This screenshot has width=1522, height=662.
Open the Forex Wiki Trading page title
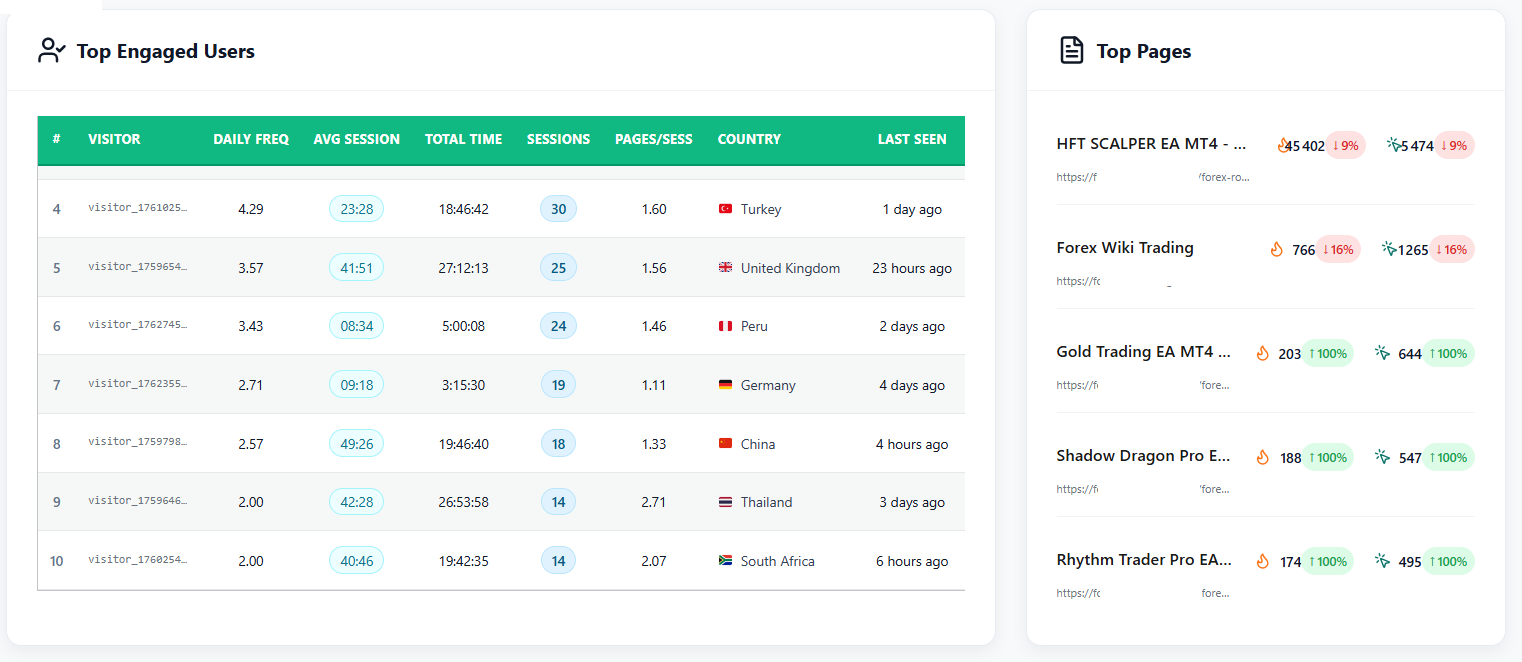click(x=1125, y=248)
